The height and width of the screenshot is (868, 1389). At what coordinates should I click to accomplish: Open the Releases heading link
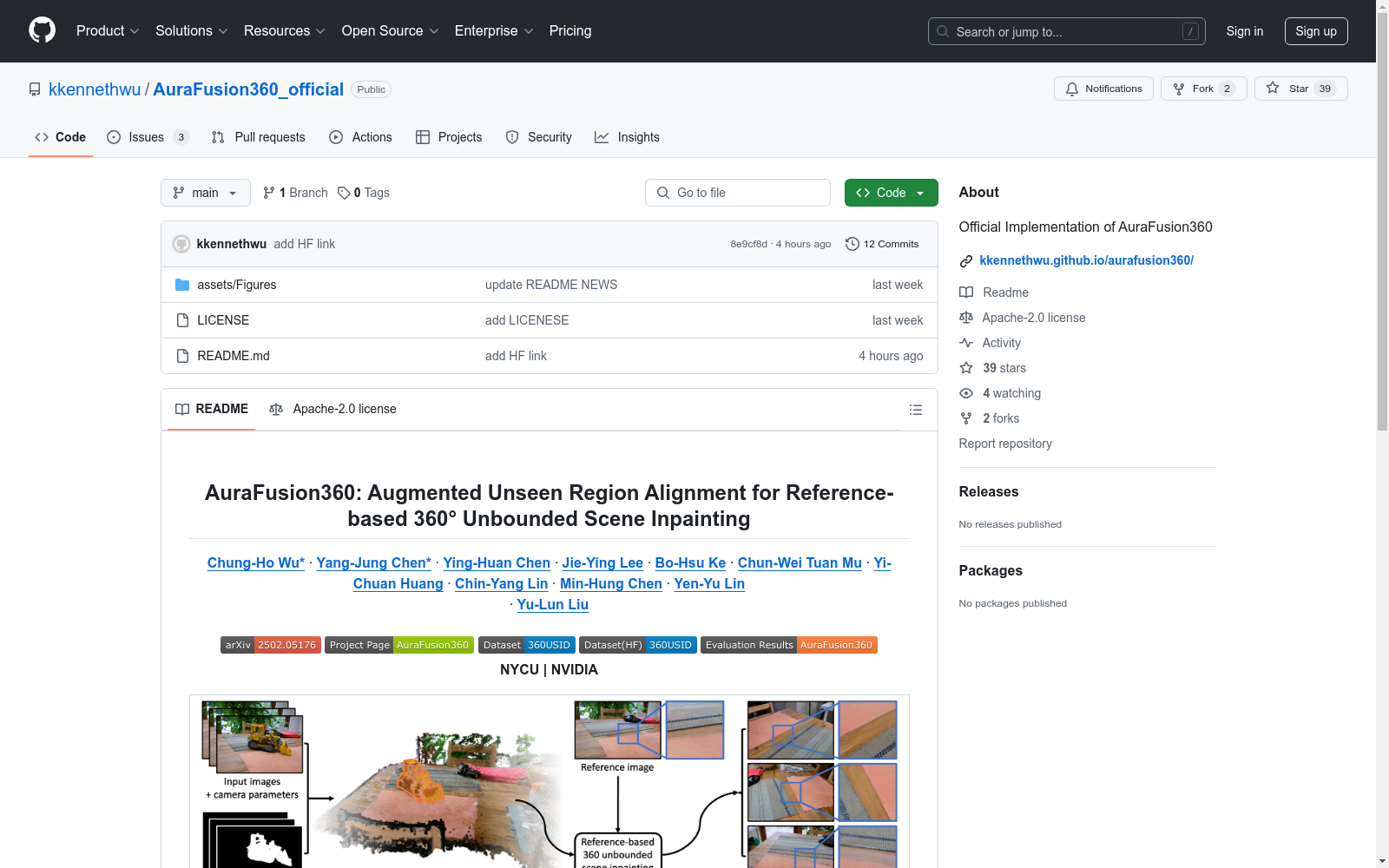point(989,491)
